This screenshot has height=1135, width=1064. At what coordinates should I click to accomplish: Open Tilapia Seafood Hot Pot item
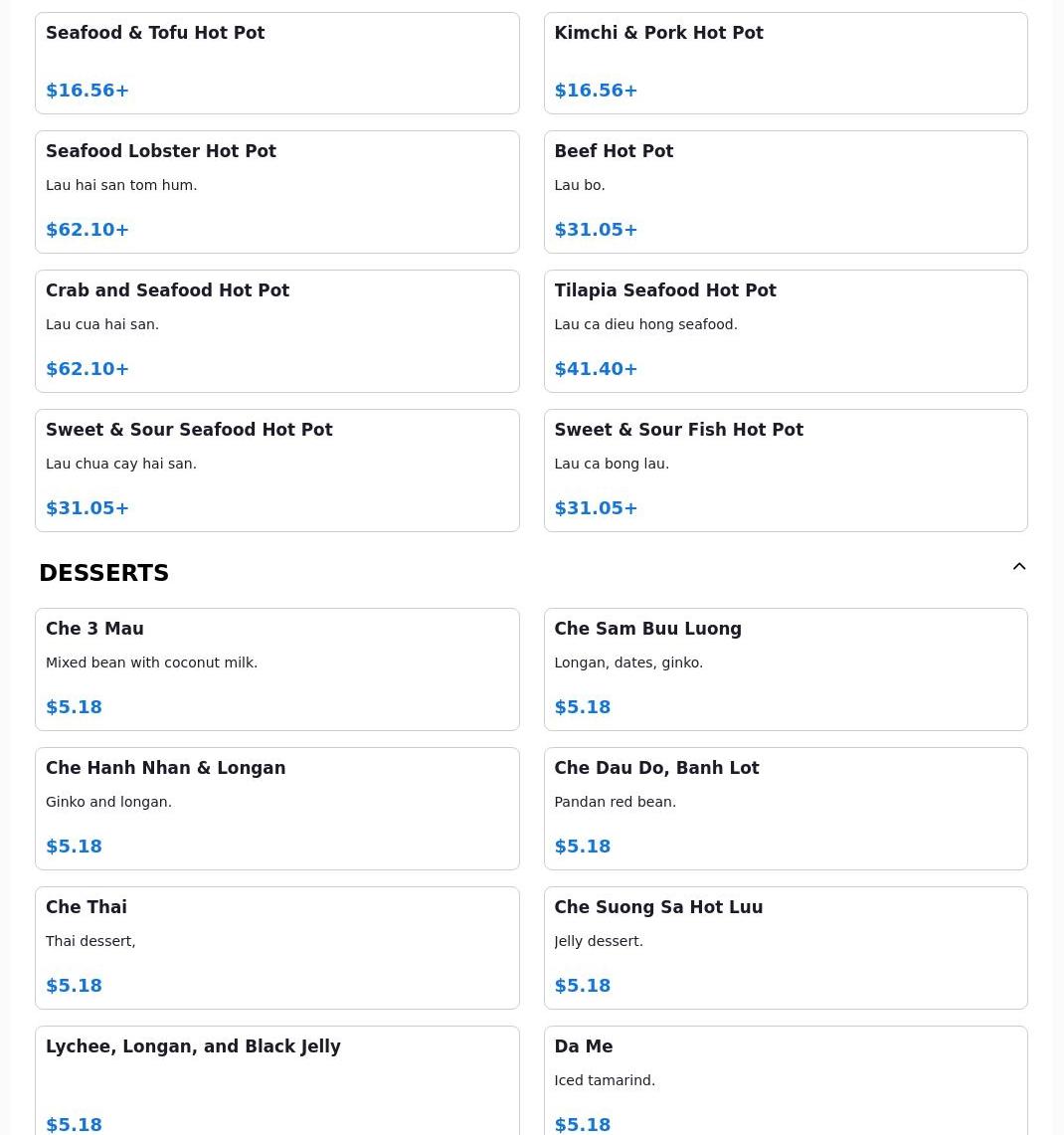pyautogui.click(x=786, y=331)
